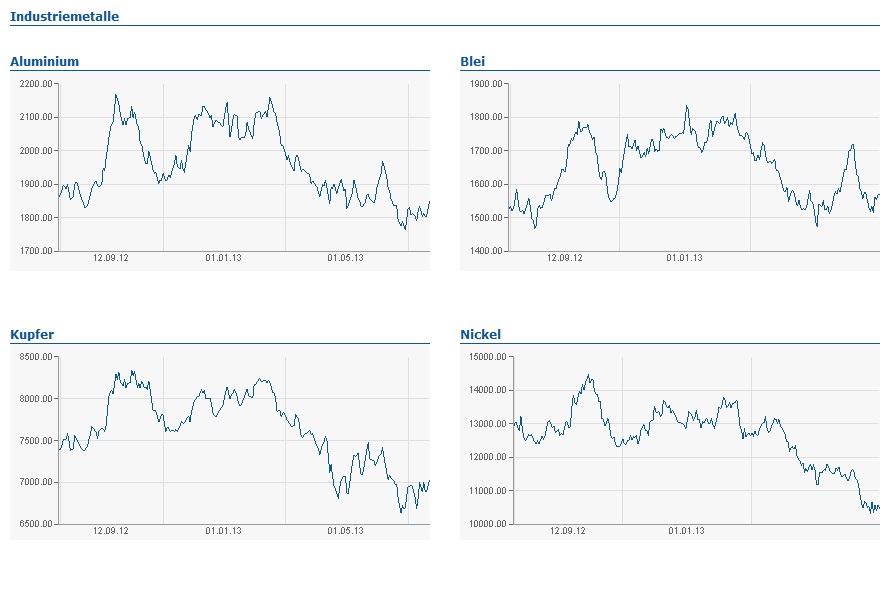Select the Nickel price chart
The image size is (891, 614).
(x=696, y=440)
